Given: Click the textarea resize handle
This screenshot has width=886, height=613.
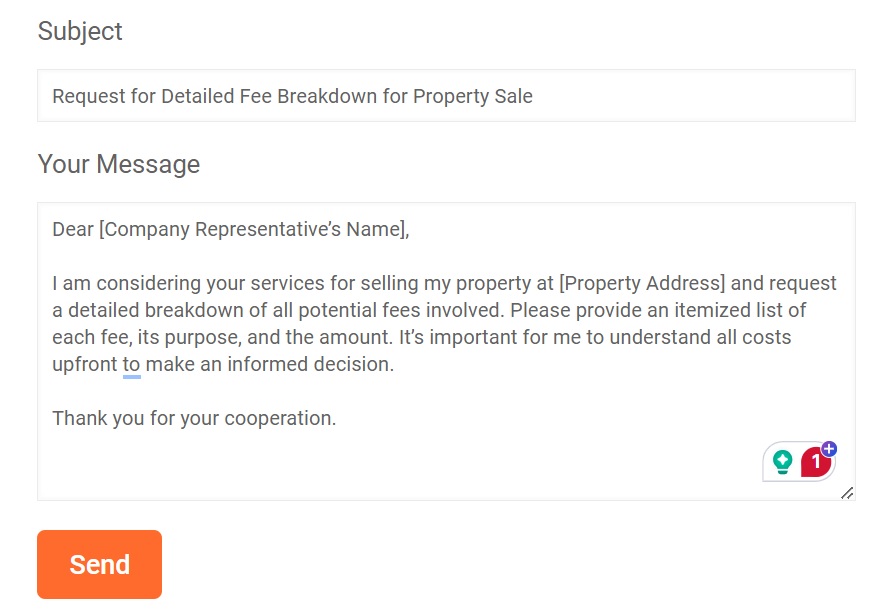Looking at the screenshot, I should point(848,493).
